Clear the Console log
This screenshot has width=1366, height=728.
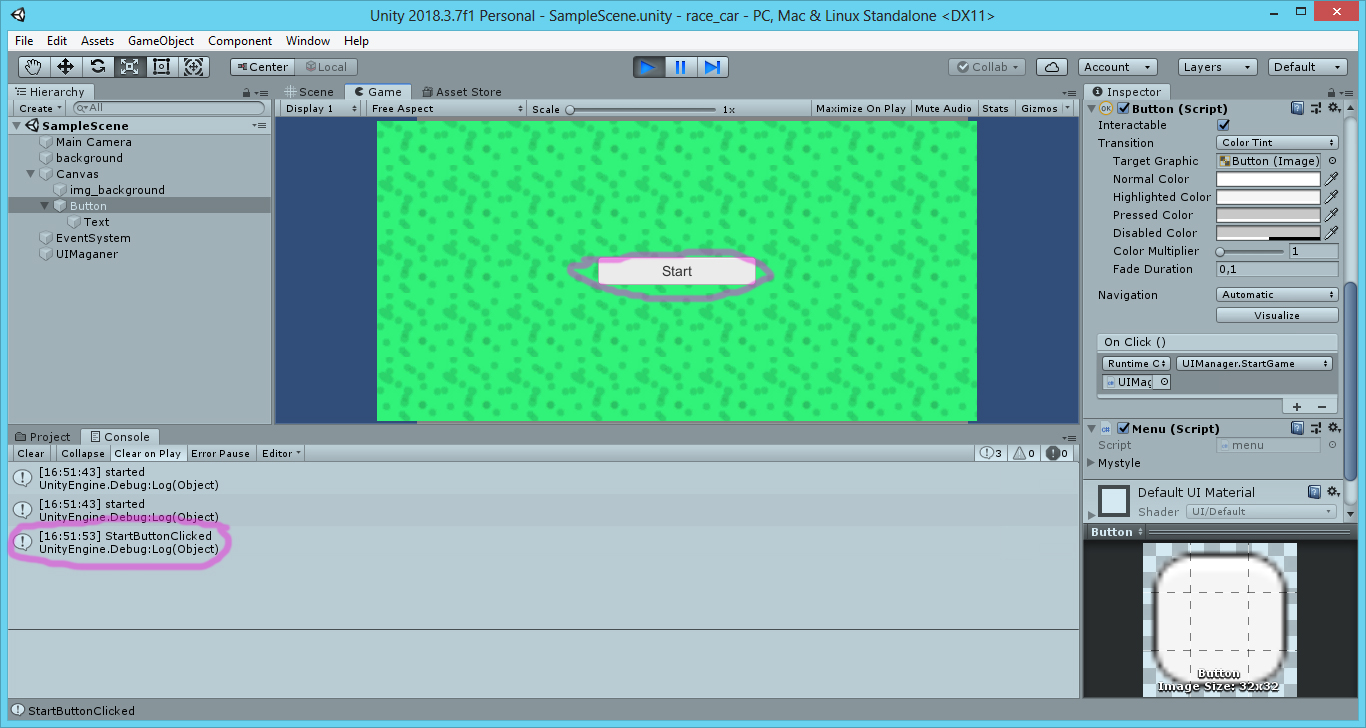[x=31, y=453]
